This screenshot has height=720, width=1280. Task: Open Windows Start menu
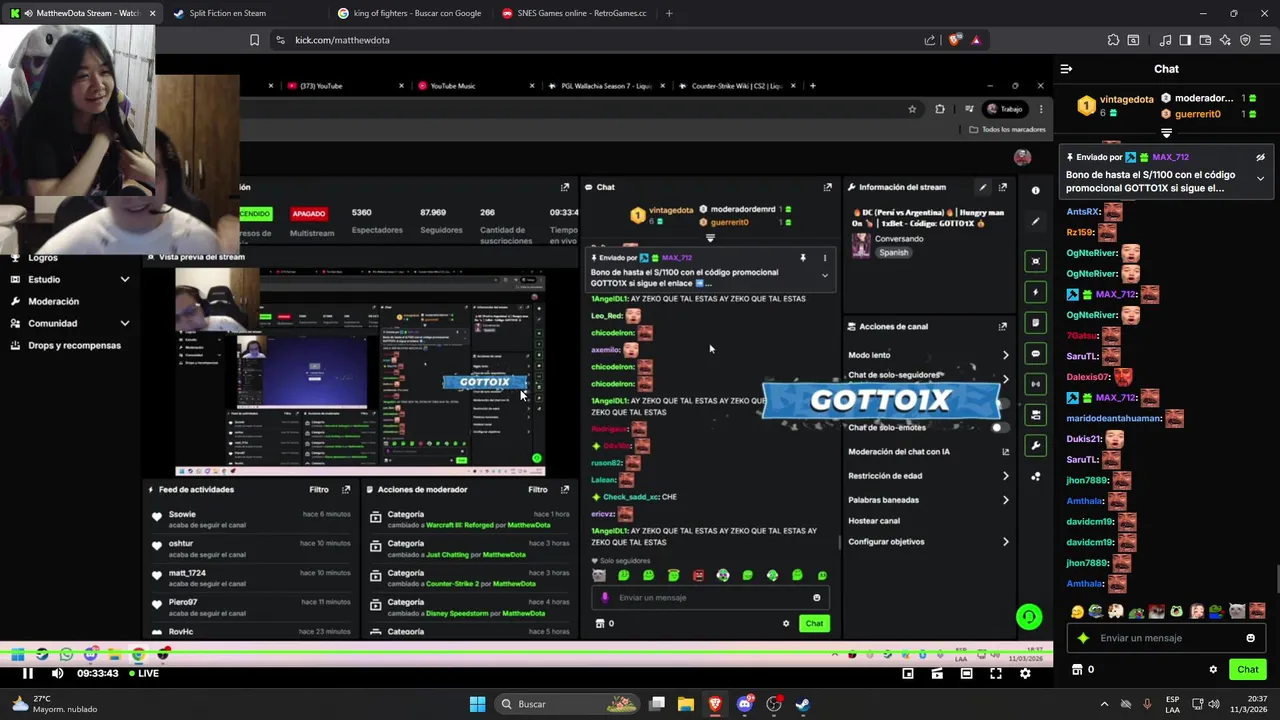pyautogui.click(x=477, y=704)
